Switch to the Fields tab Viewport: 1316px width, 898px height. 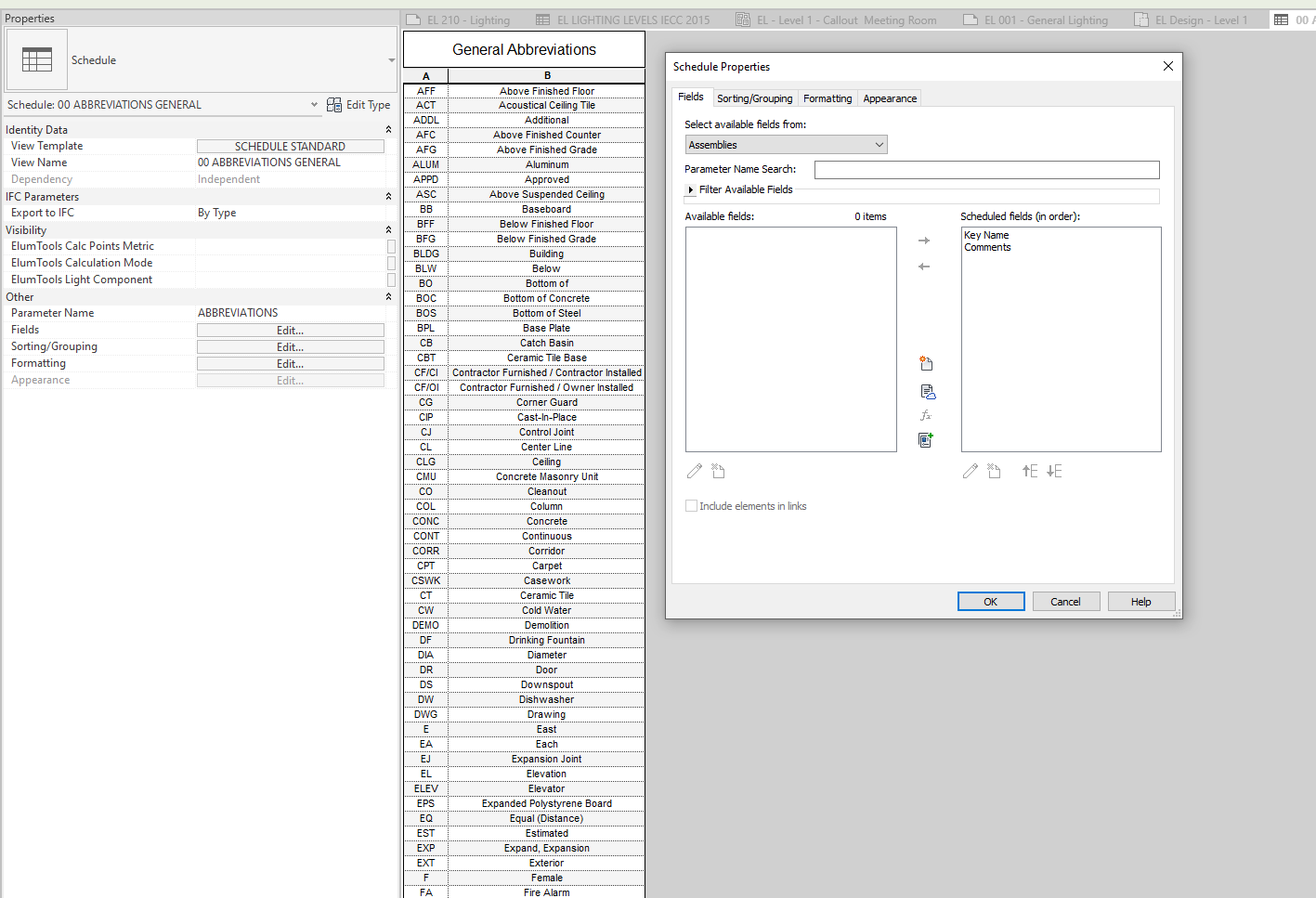(691, 98)
